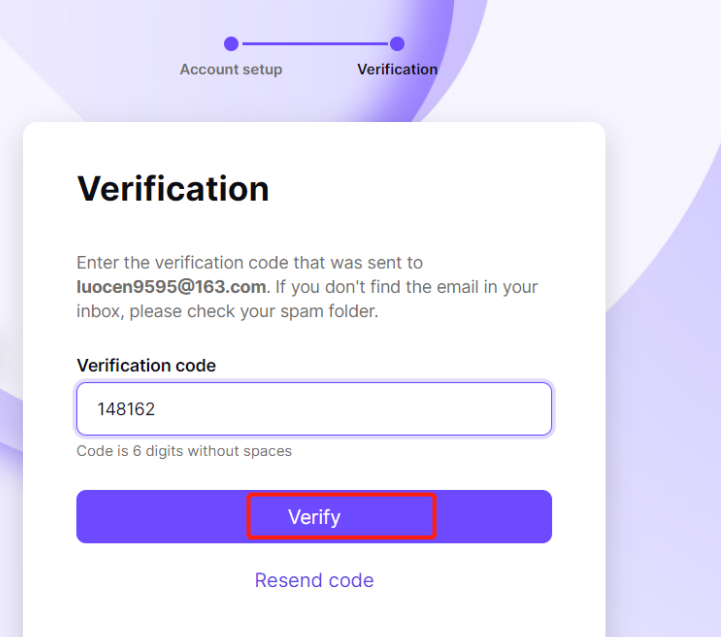Click the empty right end of code field
The height and width of the screenshot is (637, 721).
coord(480,409)
